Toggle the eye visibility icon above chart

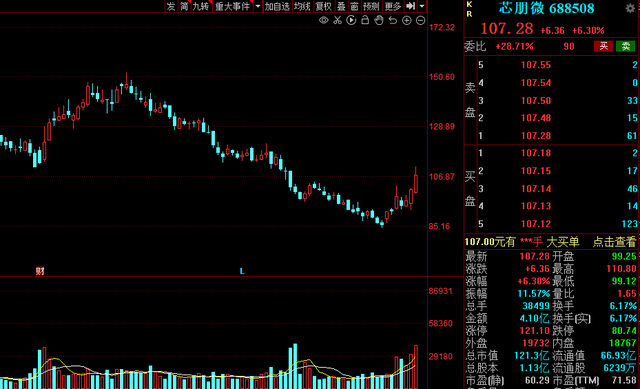click(324, 20)
